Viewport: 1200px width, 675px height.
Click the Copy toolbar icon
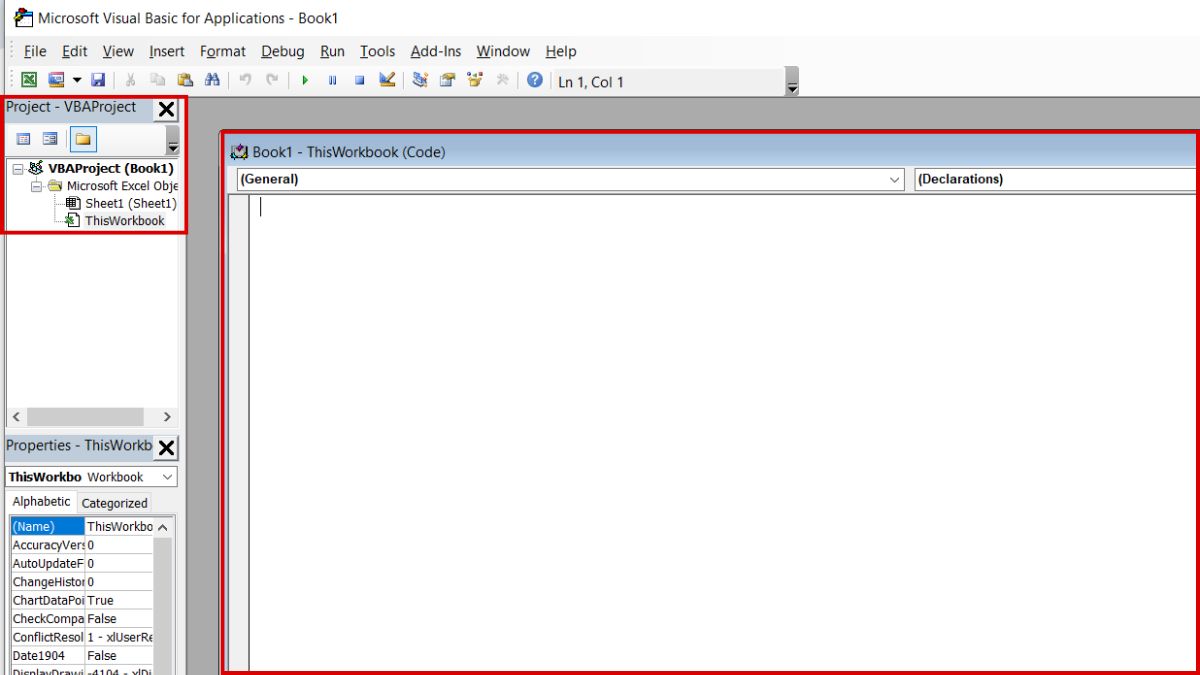157,81
